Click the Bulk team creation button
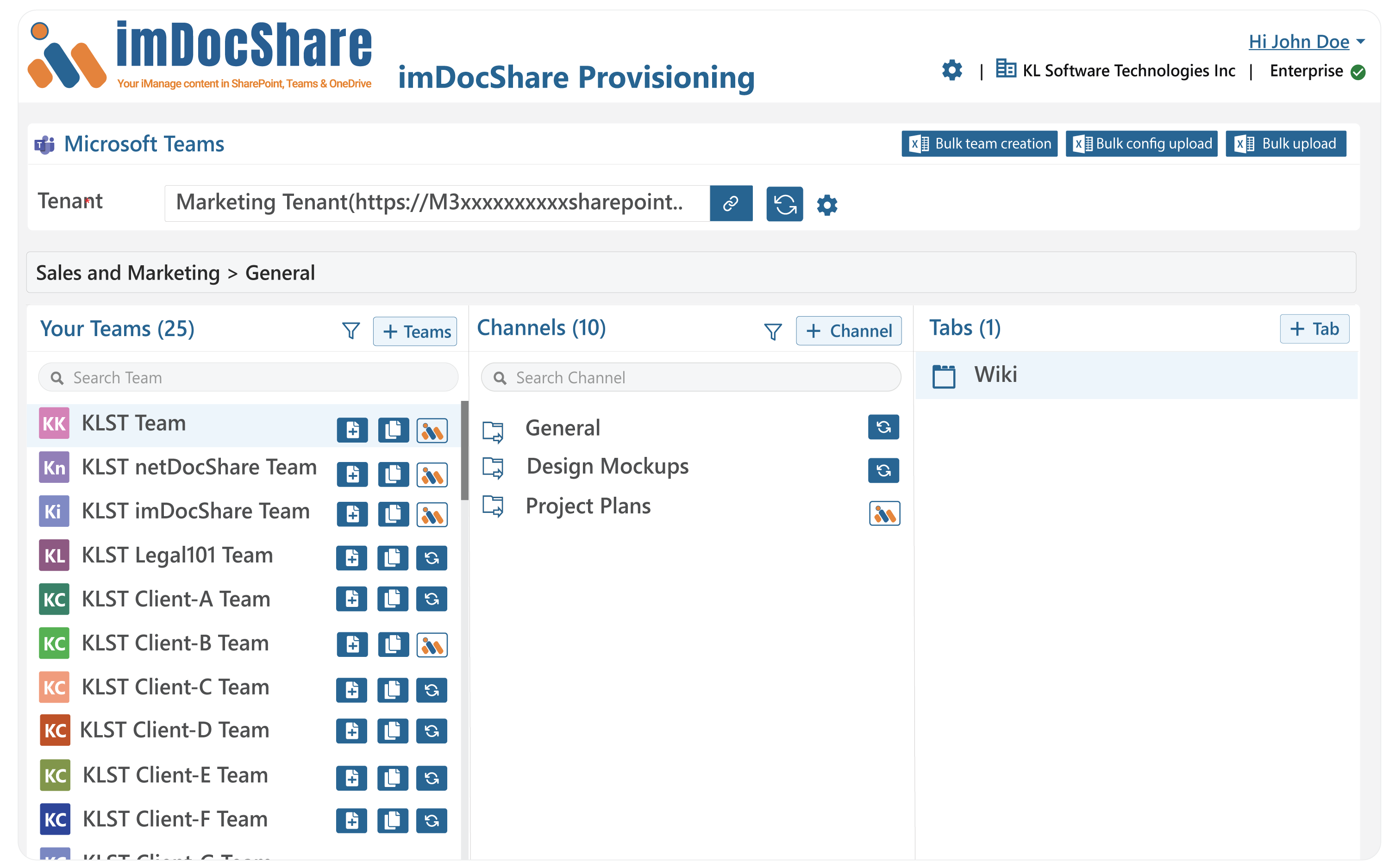 979,144
